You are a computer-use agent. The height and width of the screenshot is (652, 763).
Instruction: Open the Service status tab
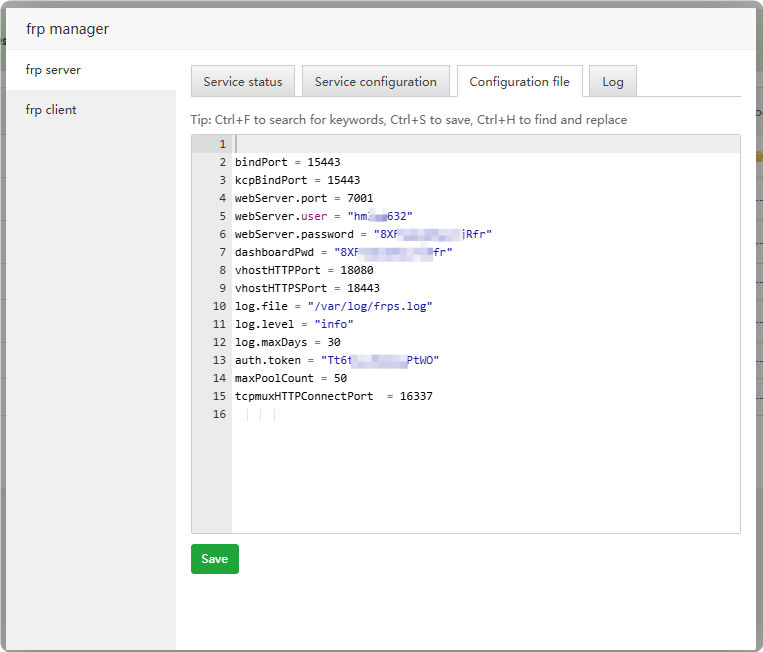pos(243,82)
